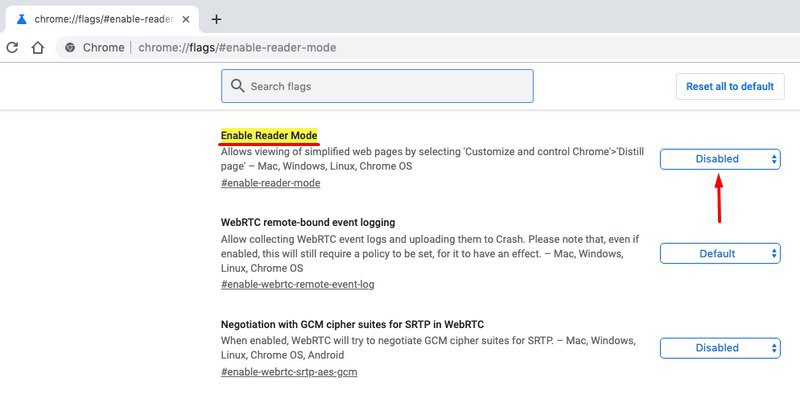Click the Chrome site info icon in address bar

pos(70,47)
